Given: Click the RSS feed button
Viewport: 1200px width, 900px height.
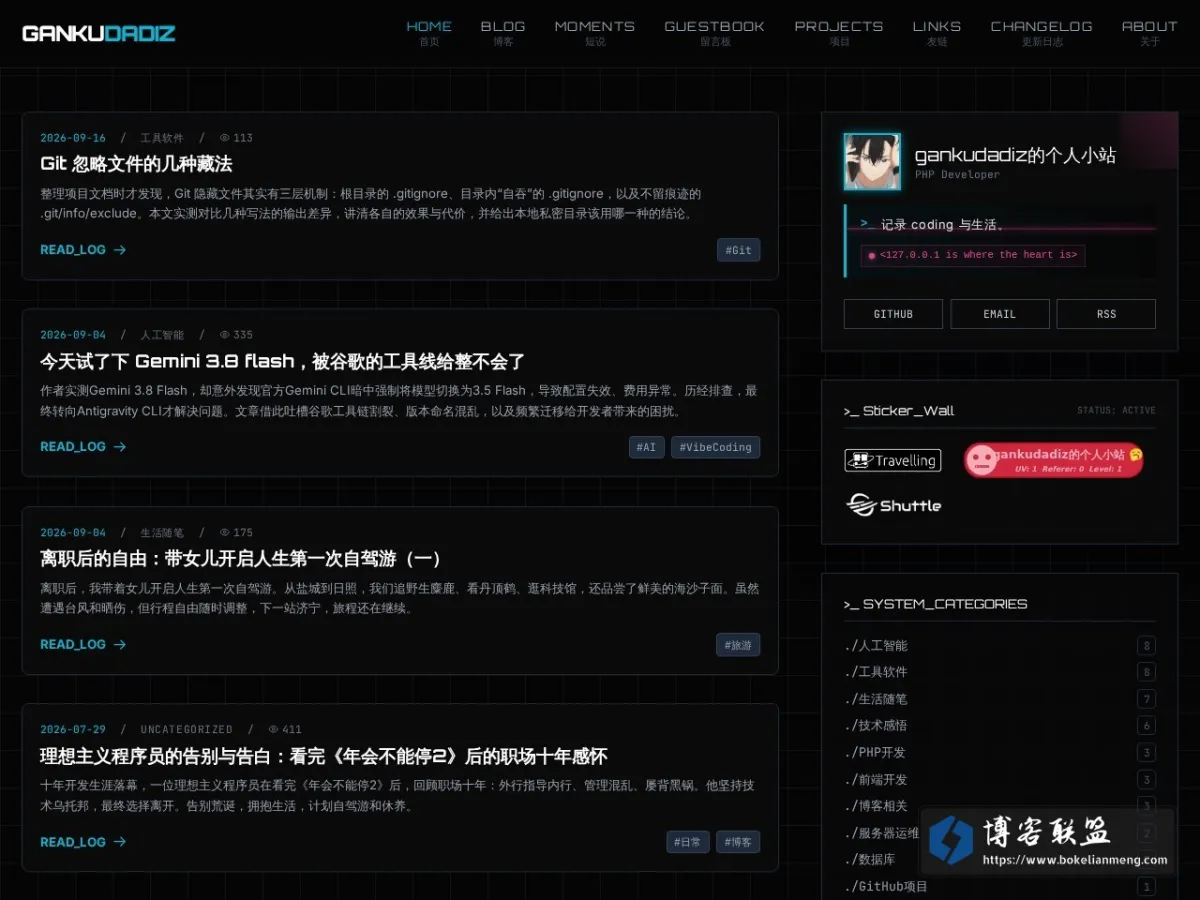Looking at the screenshot, I should pyautogui.click(x=1106, y=314).
